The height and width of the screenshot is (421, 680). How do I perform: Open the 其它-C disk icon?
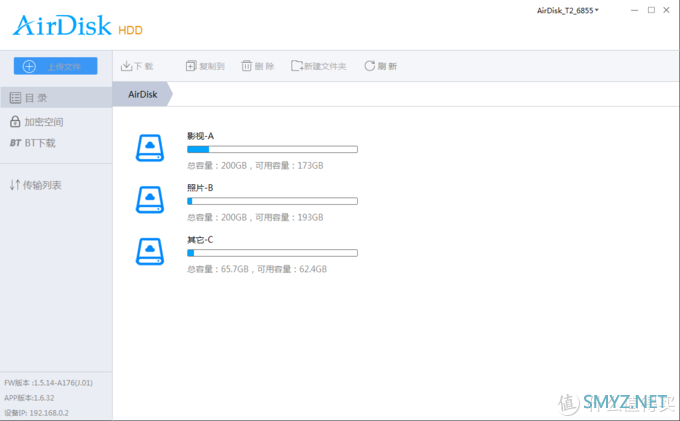(150, 251)
